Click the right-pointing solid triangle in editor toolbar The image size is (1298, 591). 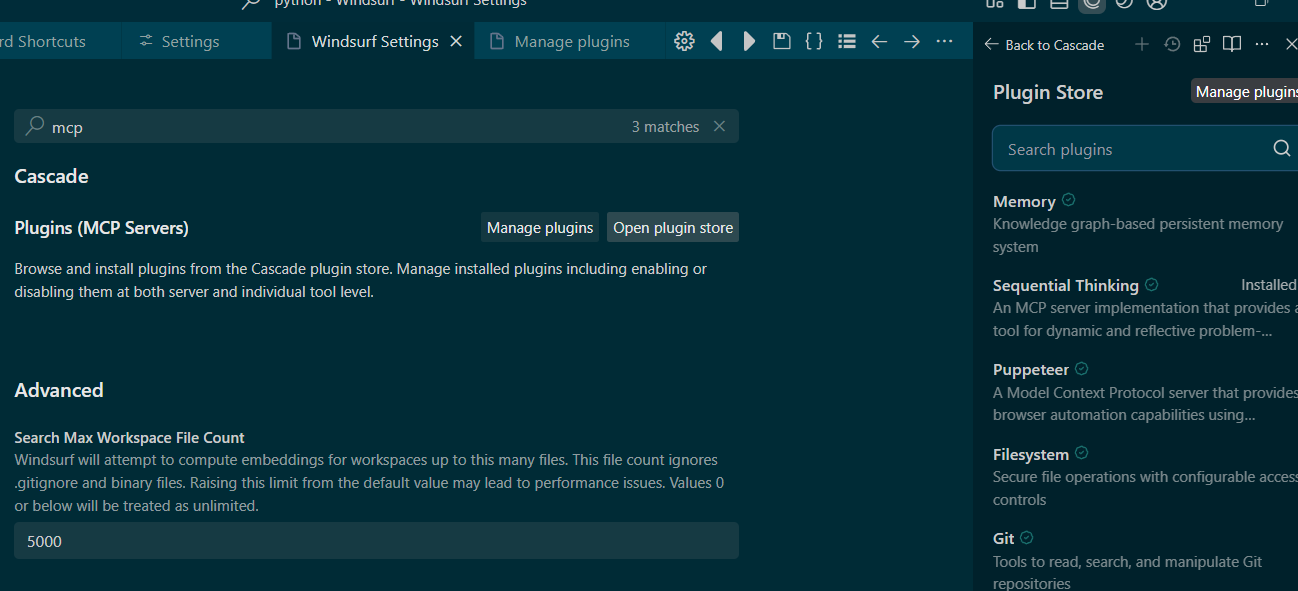(749, 41)
